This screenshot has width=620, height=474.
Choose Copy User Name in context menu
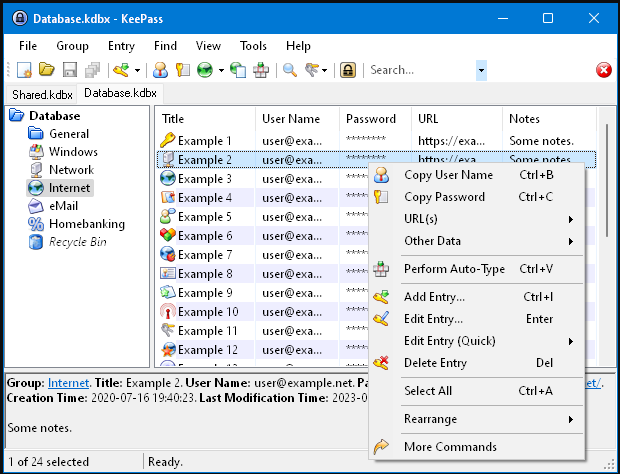tap(476, 175)
